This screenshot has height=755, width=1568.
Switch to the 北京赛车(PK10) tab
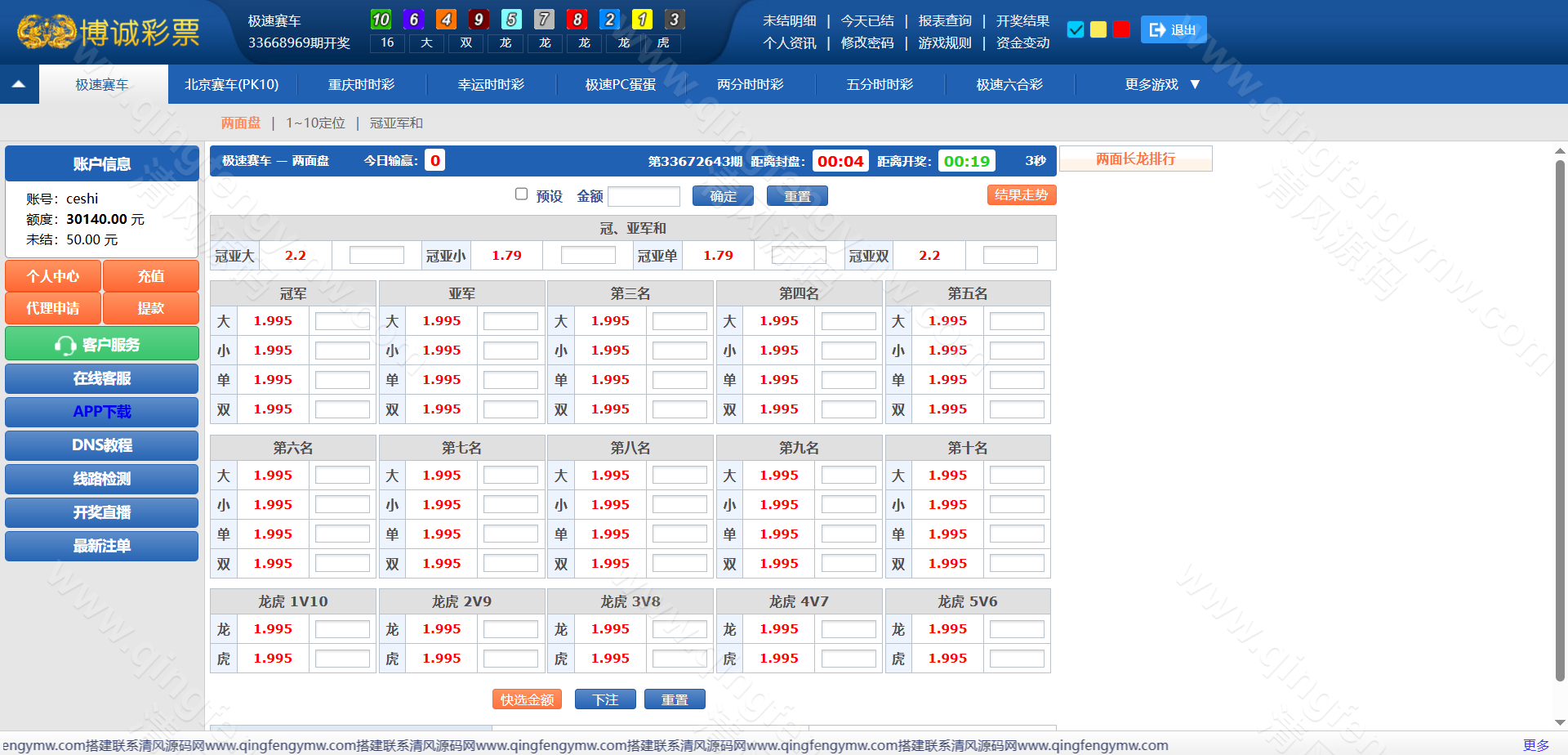(232, 85)
